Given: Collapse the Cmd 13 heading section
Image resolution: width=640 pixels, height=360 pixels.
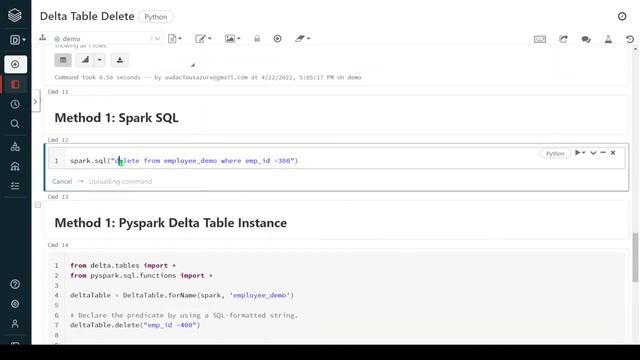Looking at the screenshot, I should click(38, 205).
